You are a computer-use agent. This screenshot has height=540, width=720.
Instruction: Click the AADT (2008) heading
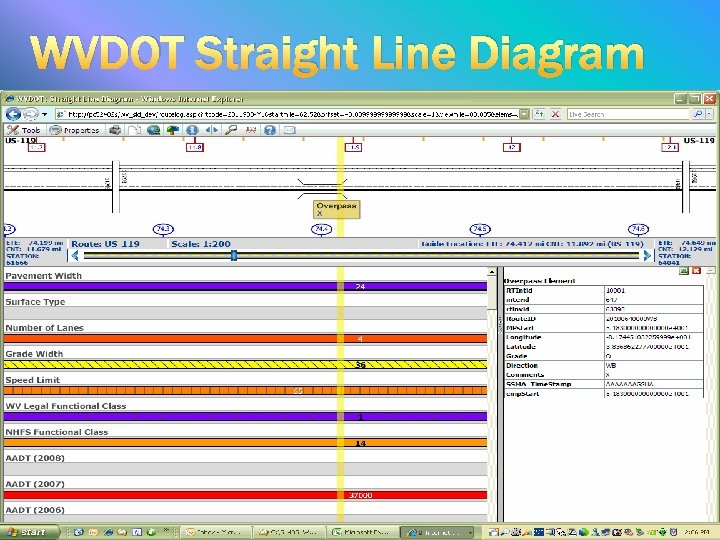(35, 458)
